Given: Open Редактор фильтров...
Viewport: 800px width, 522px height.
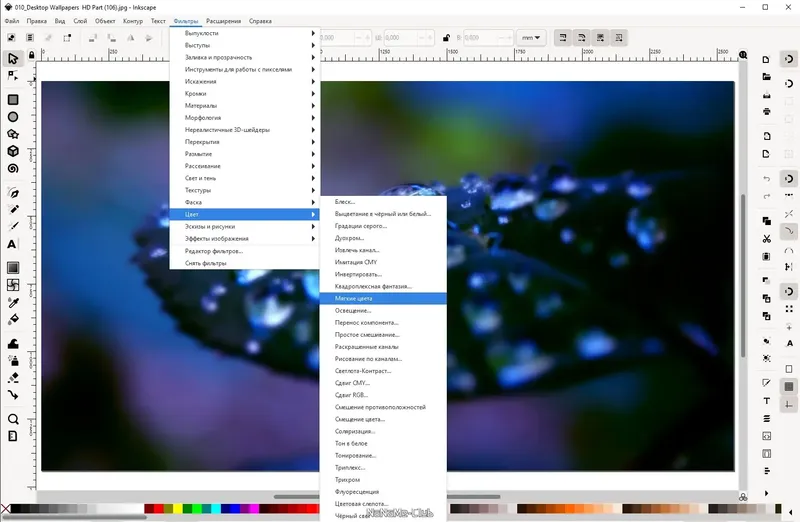Looking at the screenshot, I should pyautogui.click(x=244, y=251).
